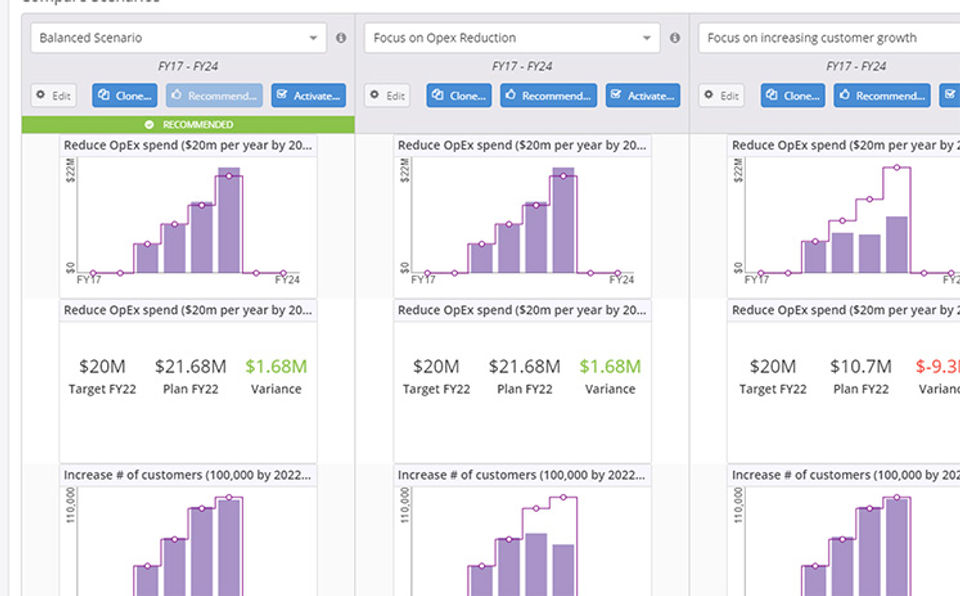Open customer growth scenario Increase customers chart
Screen dimensions: 960x596
(844, 540)
